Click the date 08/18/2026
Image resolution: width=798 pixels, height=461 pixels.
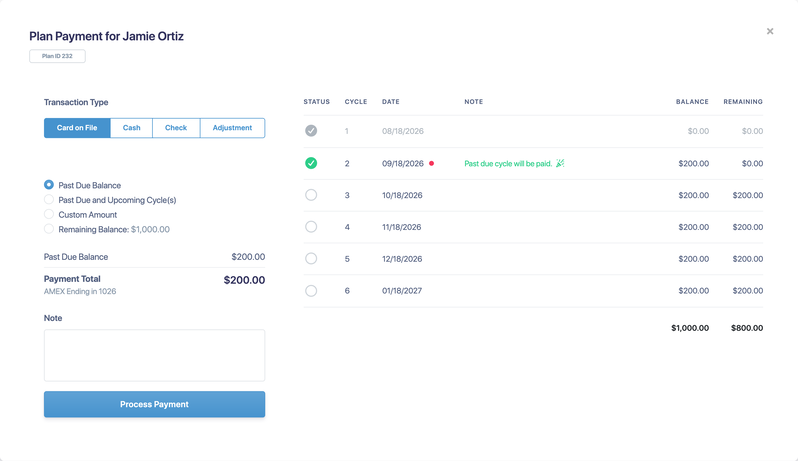point(403,131)
